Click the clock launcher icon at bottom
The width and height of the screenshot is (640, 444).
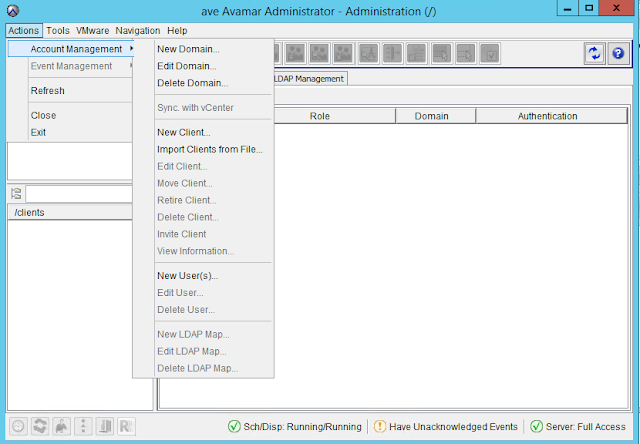(18, 426)
